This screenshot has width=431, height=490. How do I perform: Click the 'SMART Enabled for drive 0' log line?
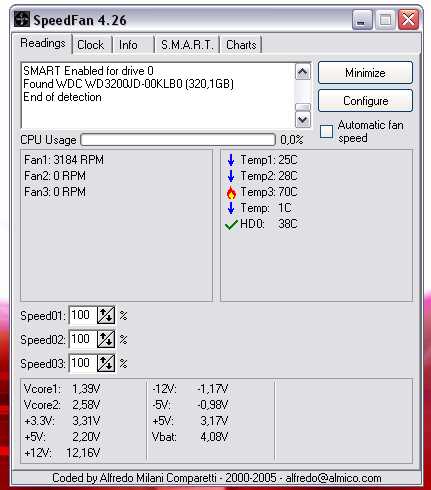point(88,71)
